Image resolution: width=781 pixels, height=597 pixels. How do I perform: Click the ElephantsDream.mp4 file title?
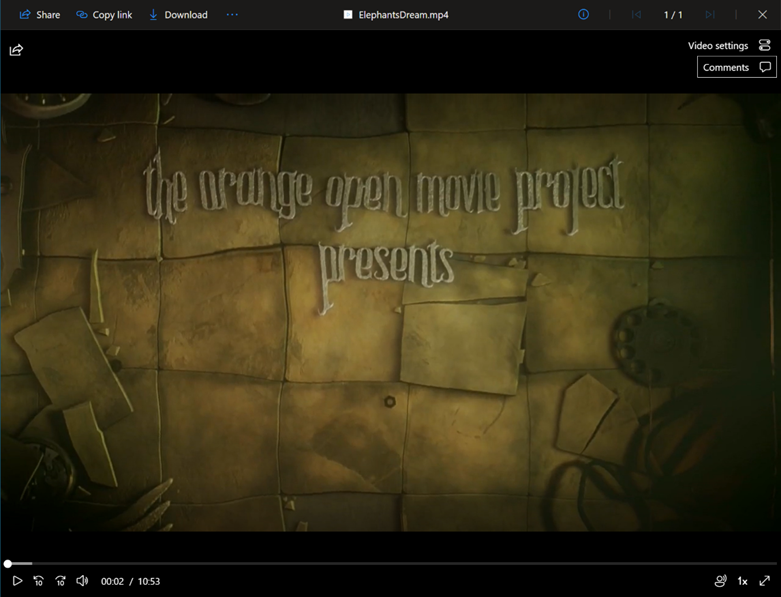[403, 15]
